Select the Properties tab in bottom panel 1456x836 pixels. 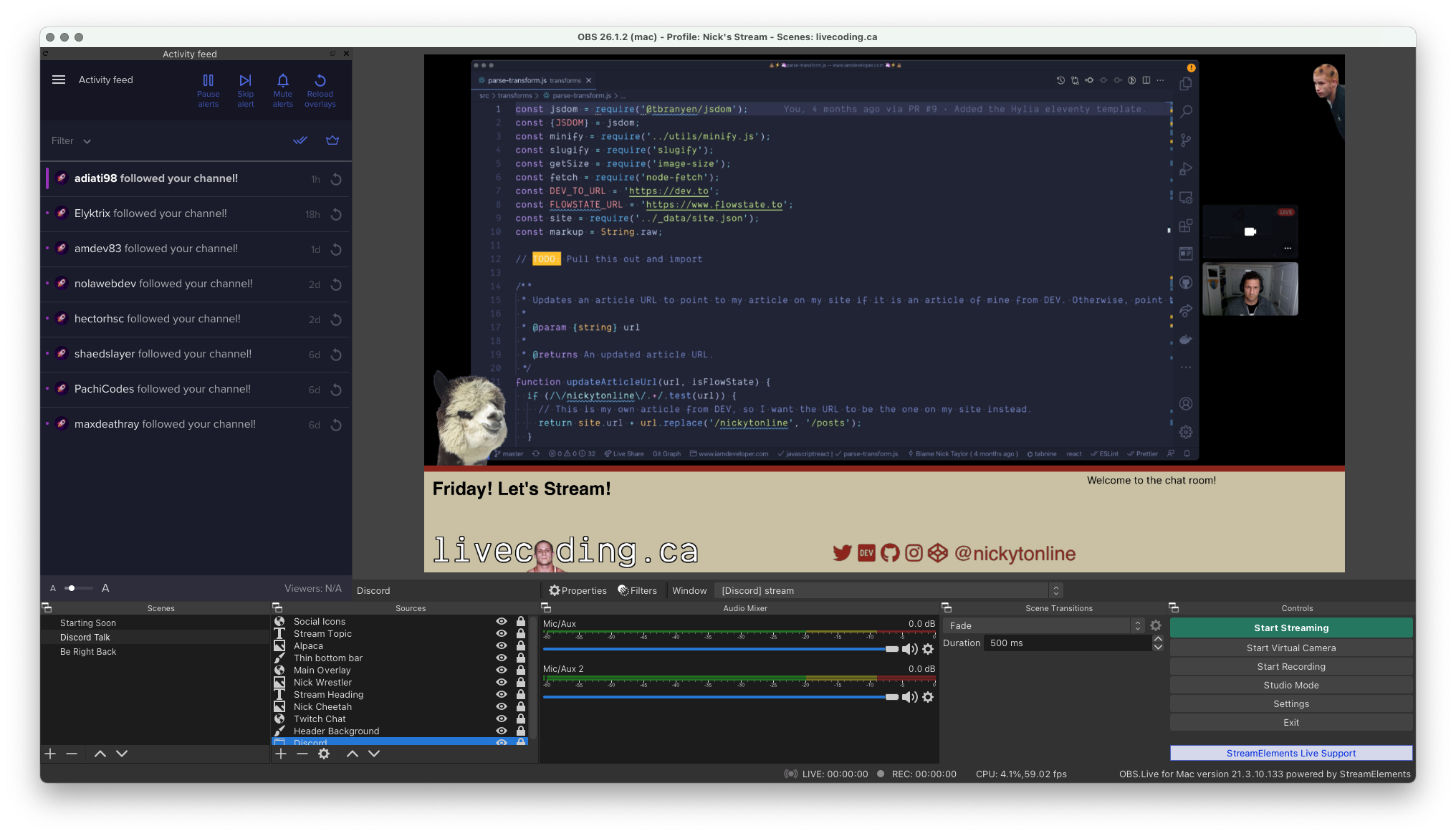click(x=577, y=590)
